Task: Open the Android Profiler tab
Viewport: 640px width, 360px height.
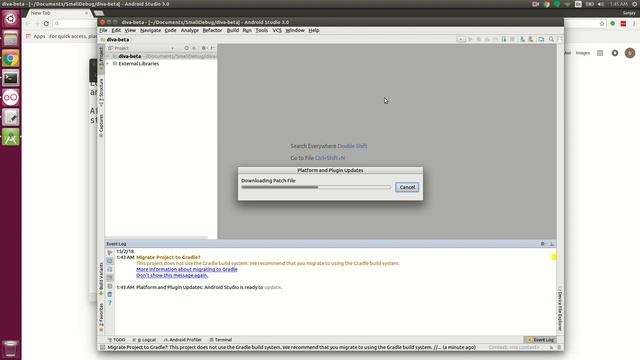Action: 182,340
